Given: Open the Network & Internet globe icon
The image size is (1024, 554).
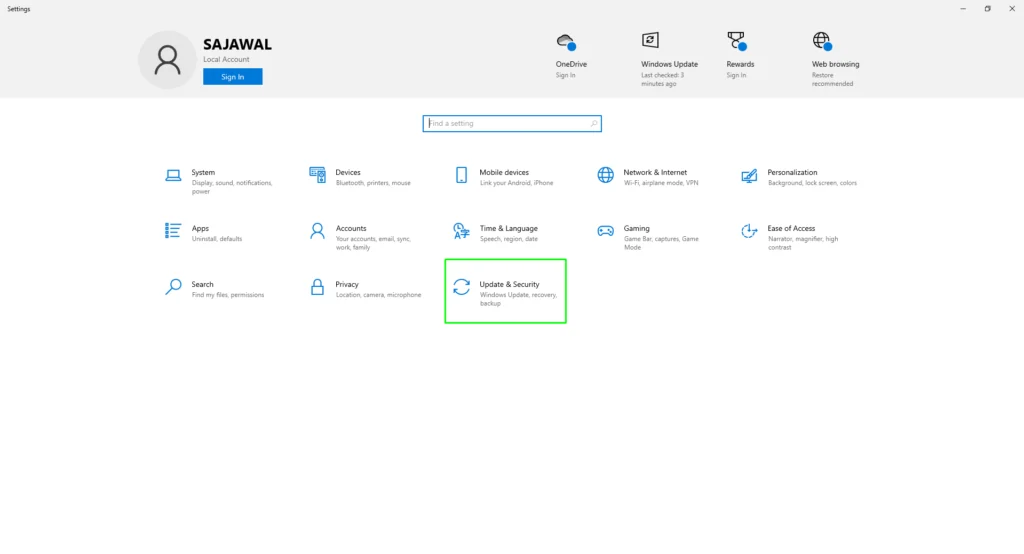Looking at the screenshot, I should 605,175.
